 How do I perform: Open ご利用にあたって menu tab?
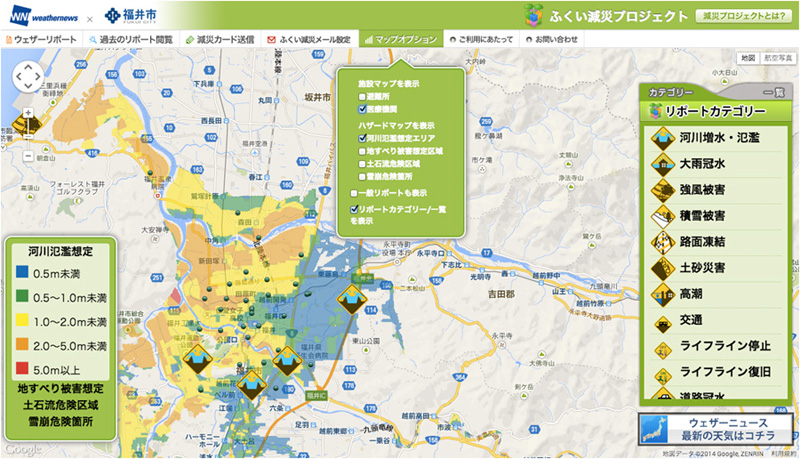481,39
